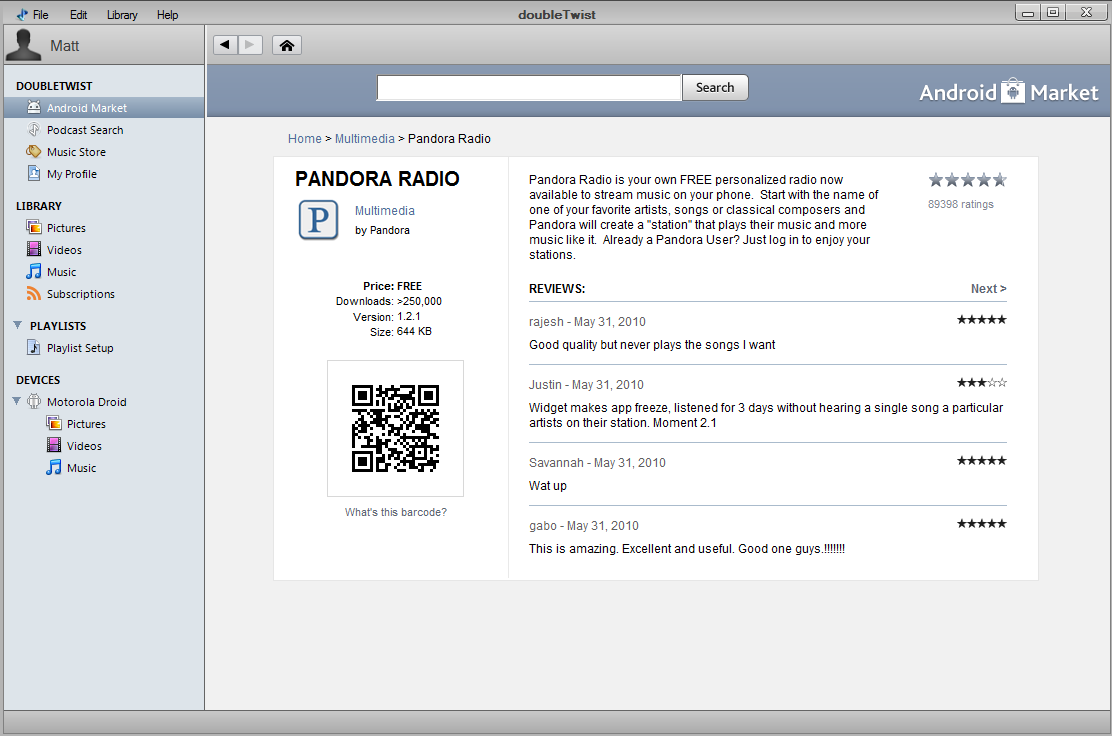Viewport: 1112px width, 736px height.
Task: Click the Home icon in the toolbar
Action: (x=286, y=45)
